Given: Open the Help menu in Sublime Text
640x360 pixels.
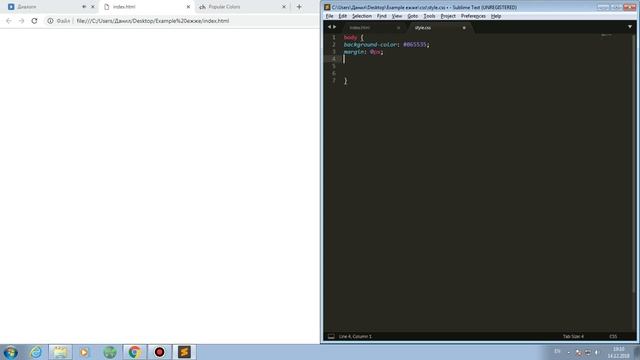Looking at the screenshot, I should [x=496, y=16].
